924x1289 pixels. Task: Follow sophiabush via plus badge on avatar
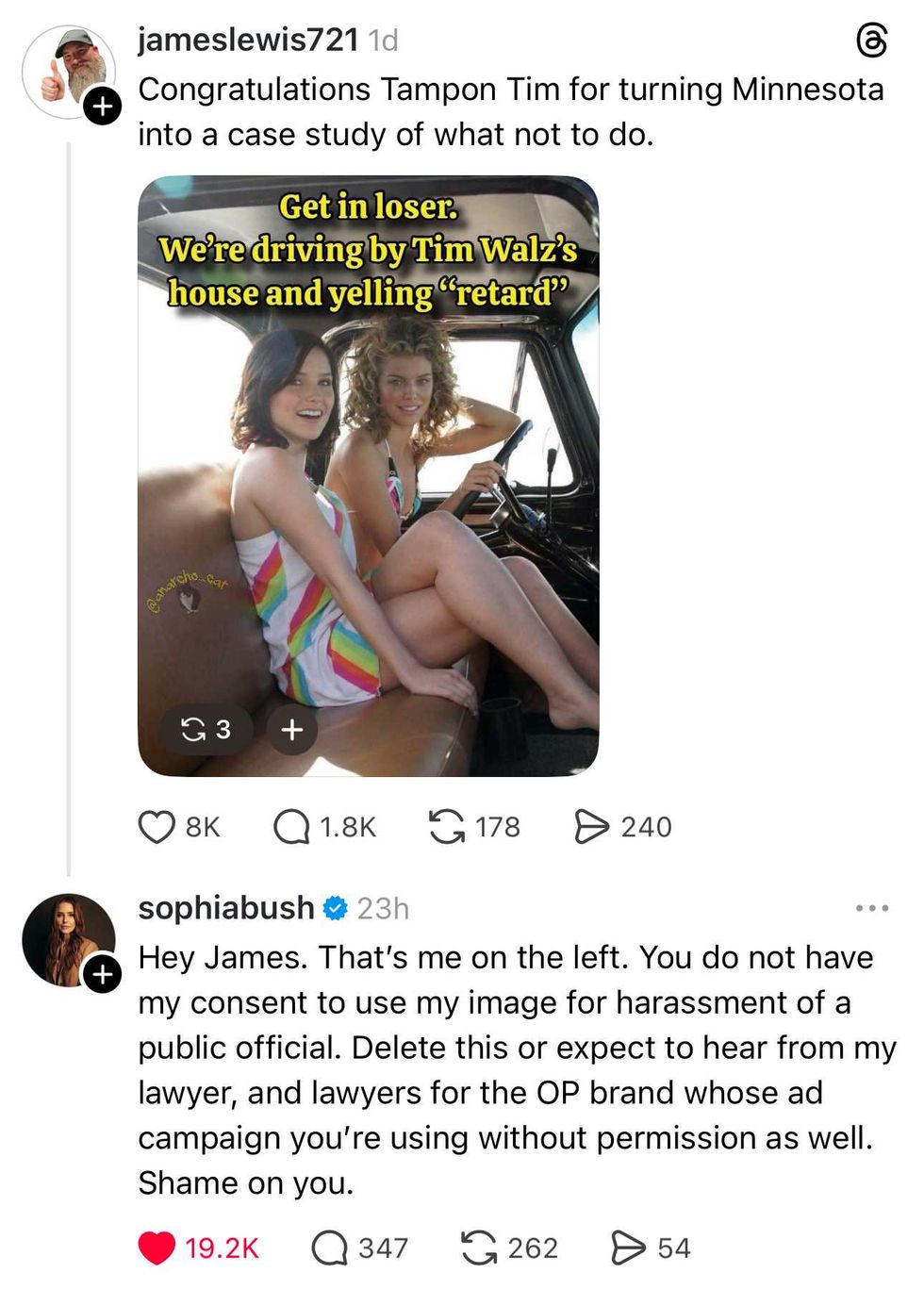[x=102, y=973]
